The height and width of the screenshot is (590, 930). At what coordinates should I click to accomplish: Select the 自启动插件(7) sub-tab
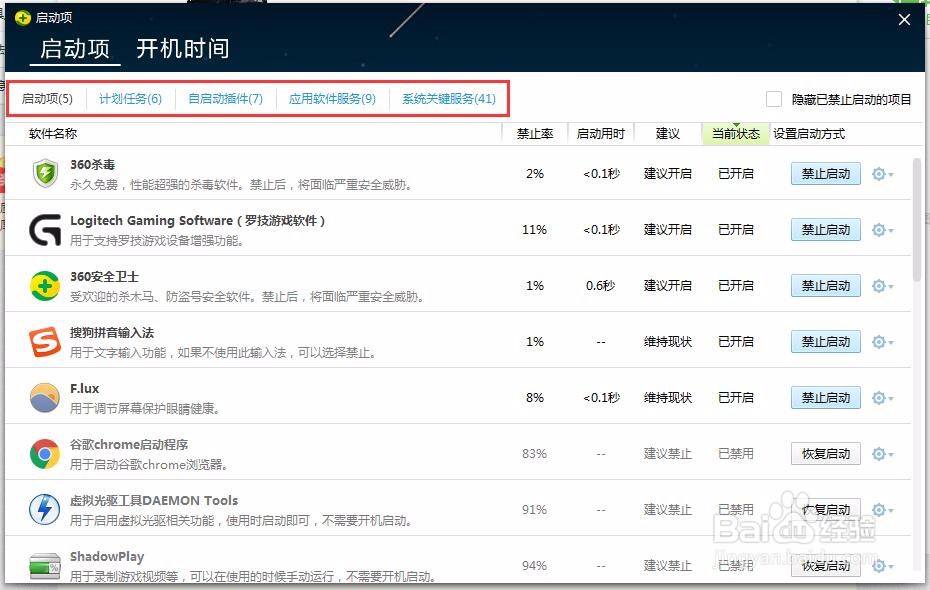click(x=225, y=98)
